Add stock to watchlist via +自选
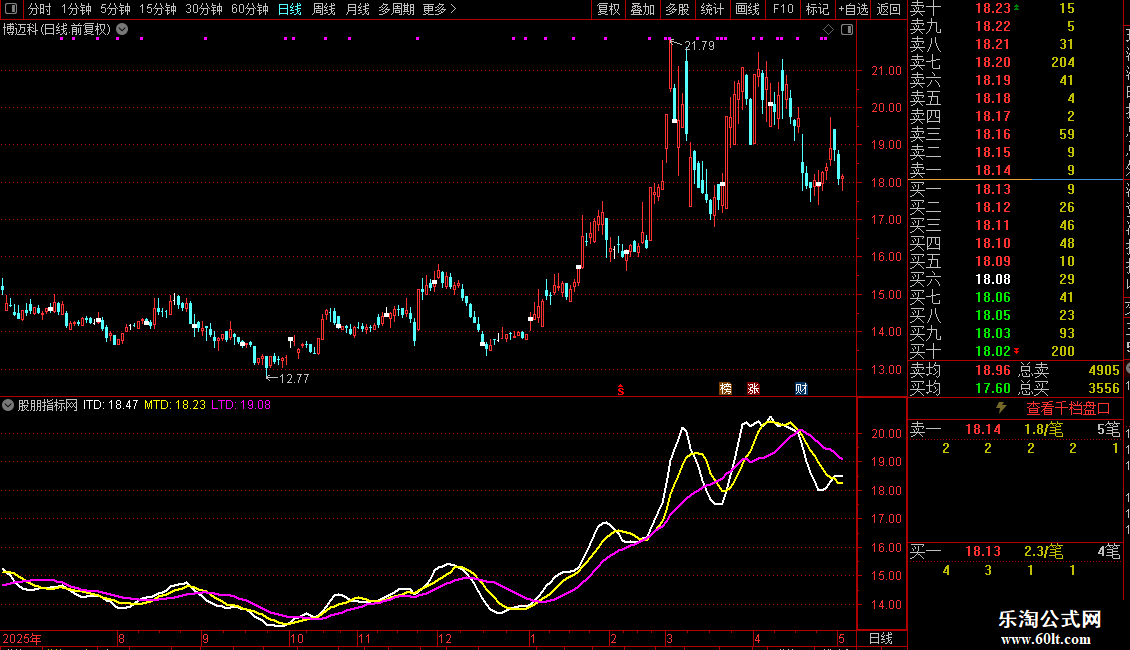This screenshot has width=1130, height=650. 854,9
